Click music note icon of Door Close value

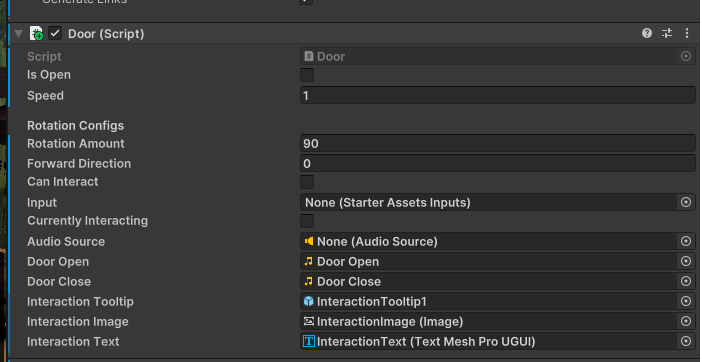point(308,281)
